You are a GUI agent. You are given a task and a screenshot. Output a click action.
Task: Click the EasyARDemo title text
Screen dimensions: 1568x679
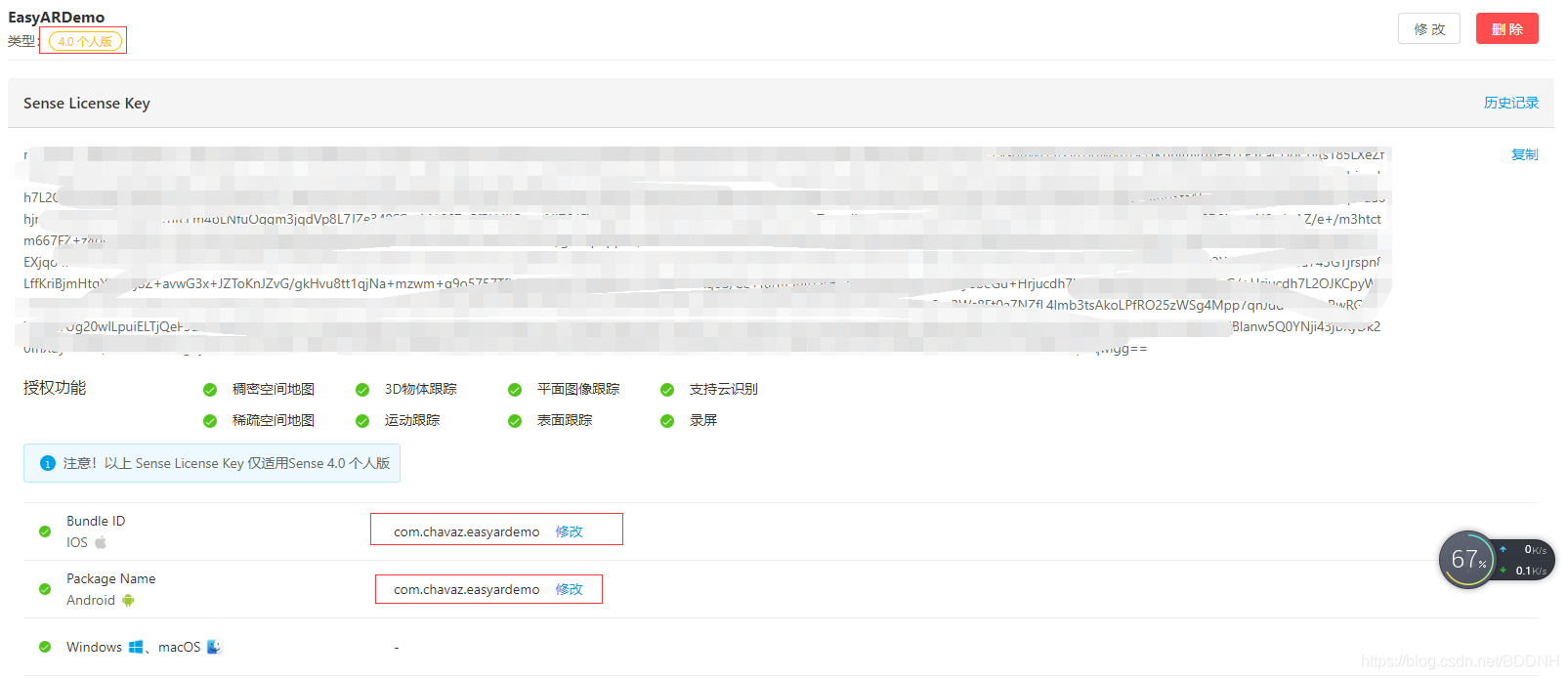click(x=56, y=17)
